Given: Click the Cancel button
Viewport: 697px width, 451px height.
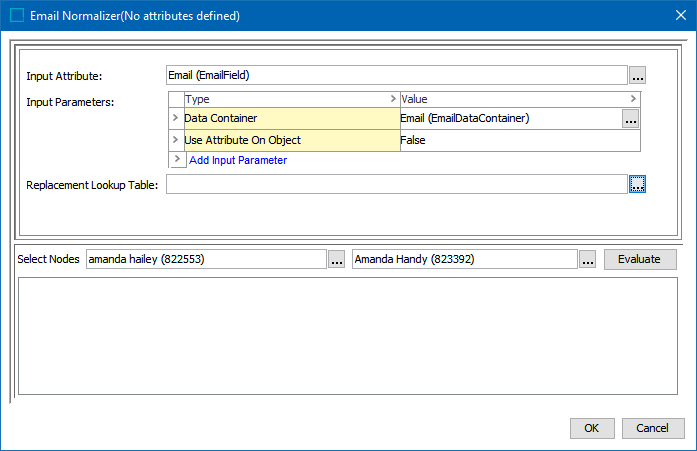Looking at the screenshot, I should [x=646, y=428].
